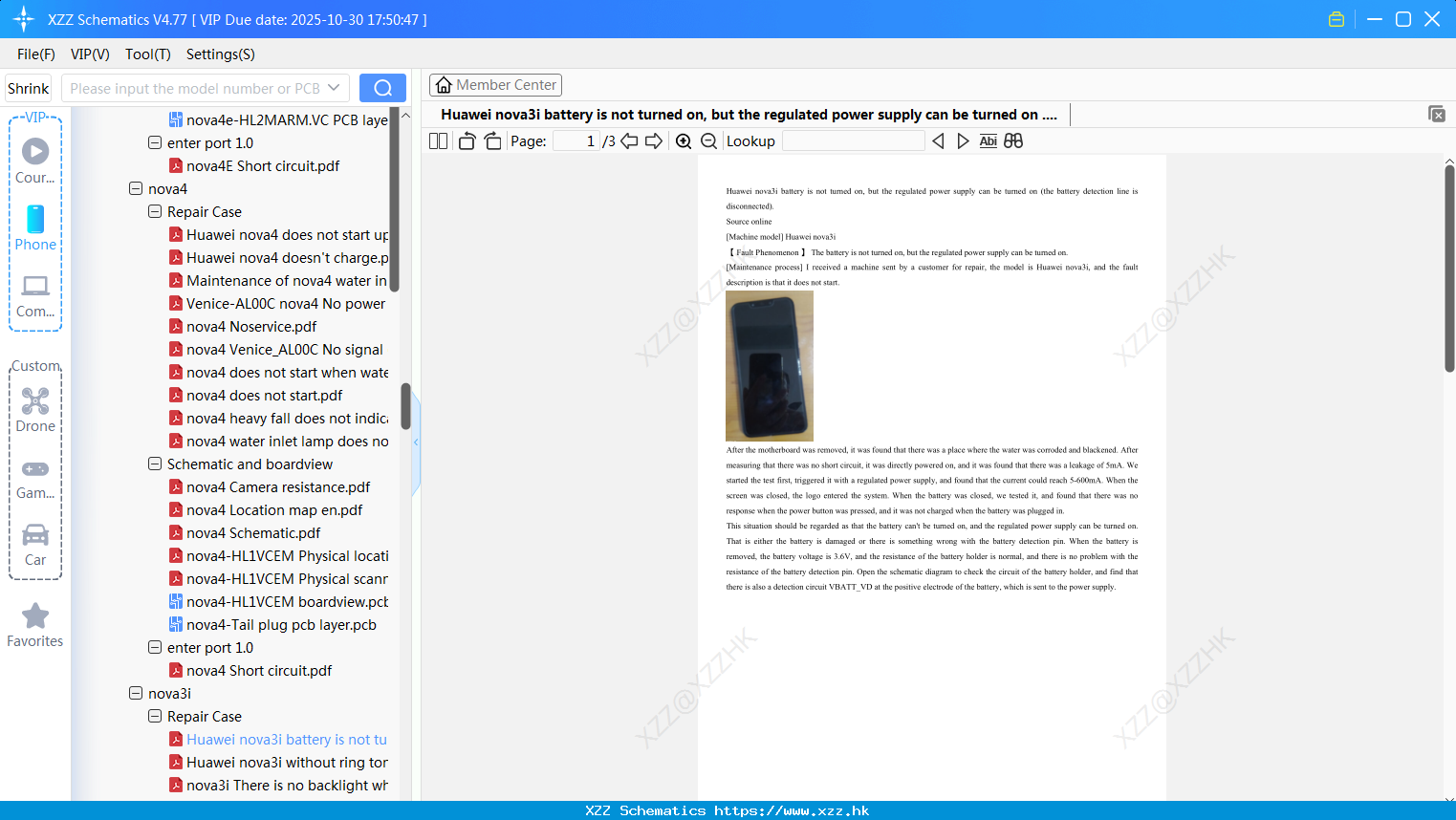1456x820 pixels.
Task: Click the phone photo in document
Action: point(770,366)
